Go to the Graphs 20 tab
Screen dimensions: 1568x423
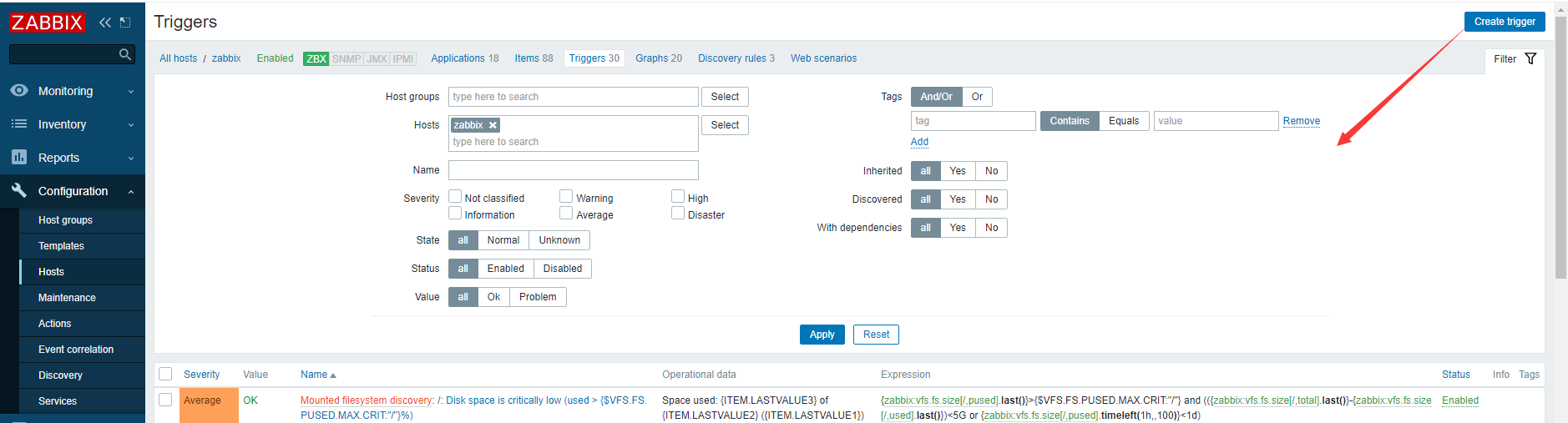tap(659, 58)
